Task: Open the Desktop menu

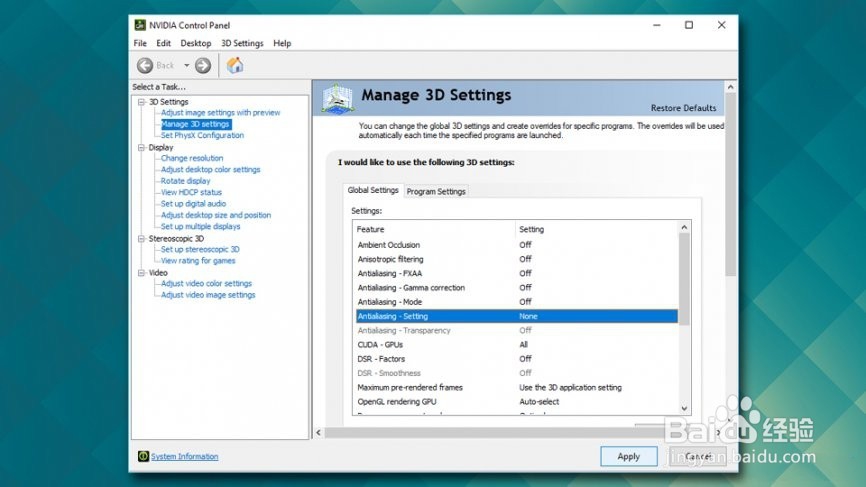Action: tap(196, 43)
